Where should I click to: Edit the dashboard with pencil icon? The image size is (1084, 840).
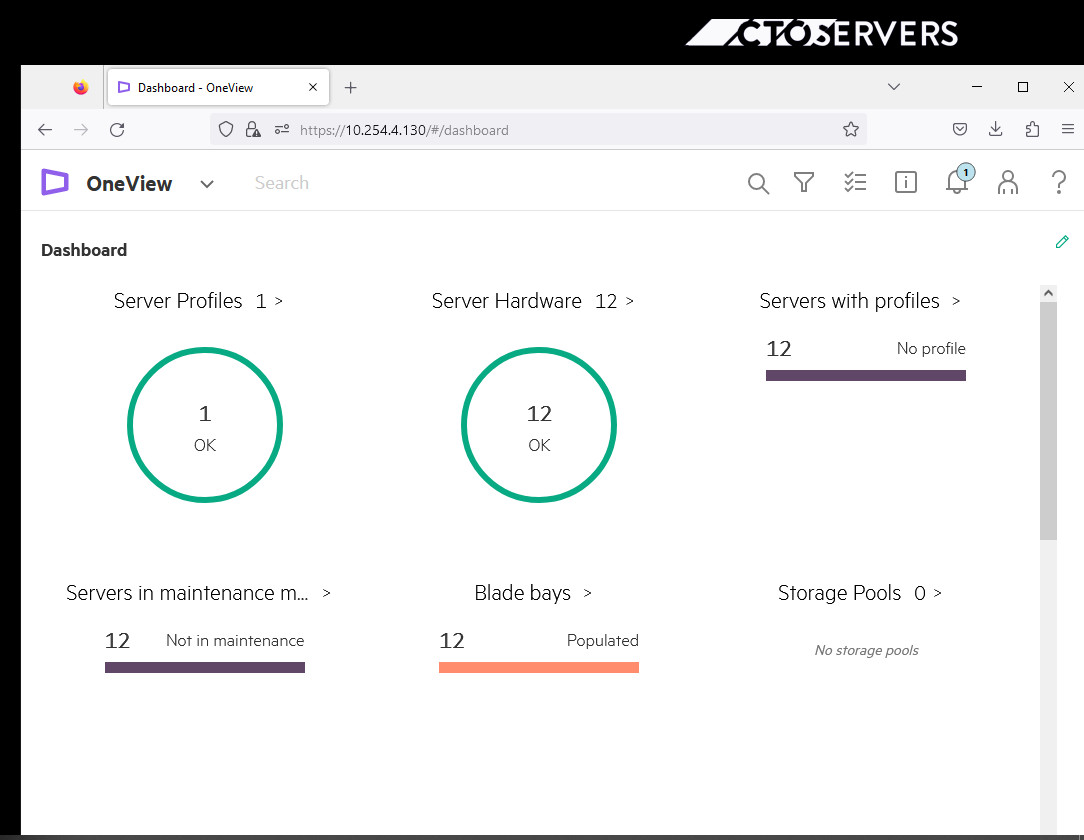click(1062, 242)
